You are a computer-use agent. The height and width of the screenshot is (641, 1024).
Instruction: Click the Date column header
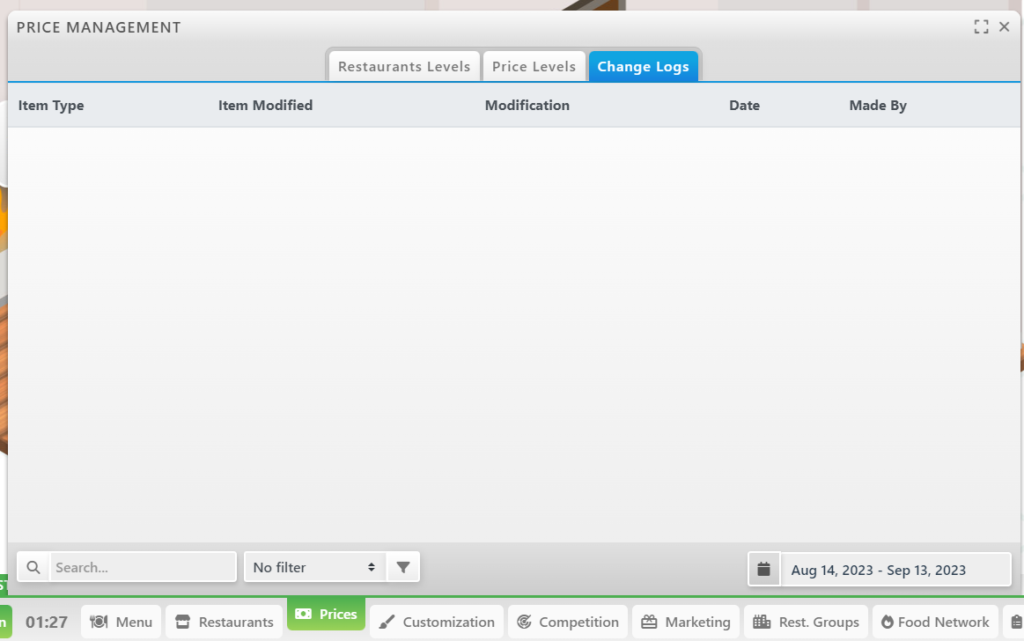744,106
